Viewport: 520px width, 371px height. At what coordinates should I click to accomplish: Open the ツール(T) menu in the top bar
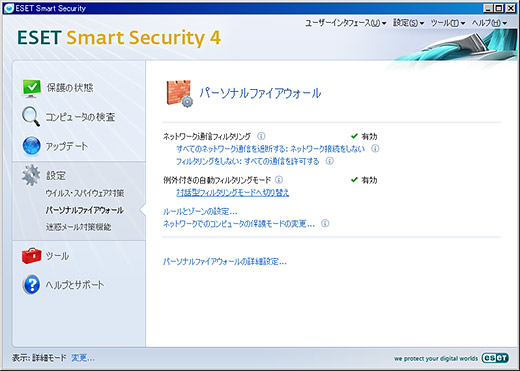coord(448,23)
